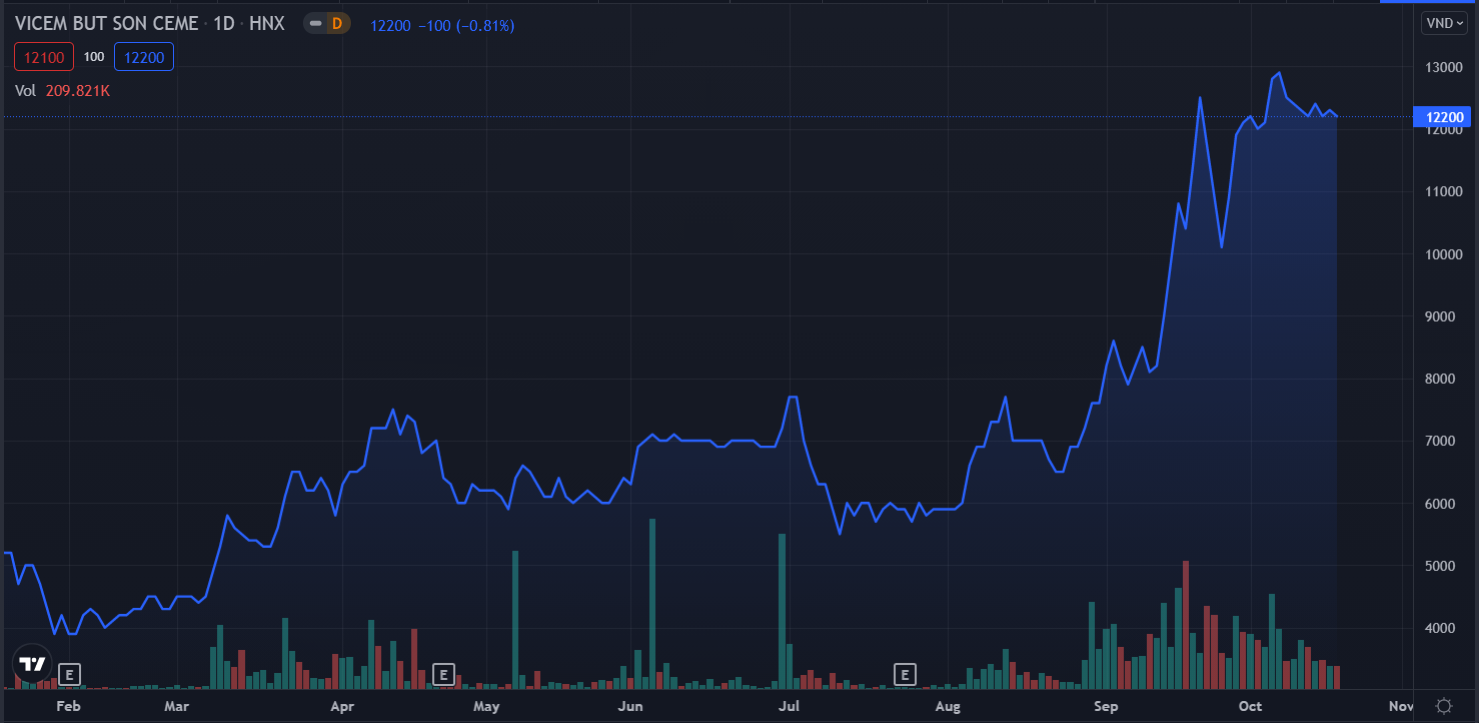Click the market status dash indicator

pos(316,24)
